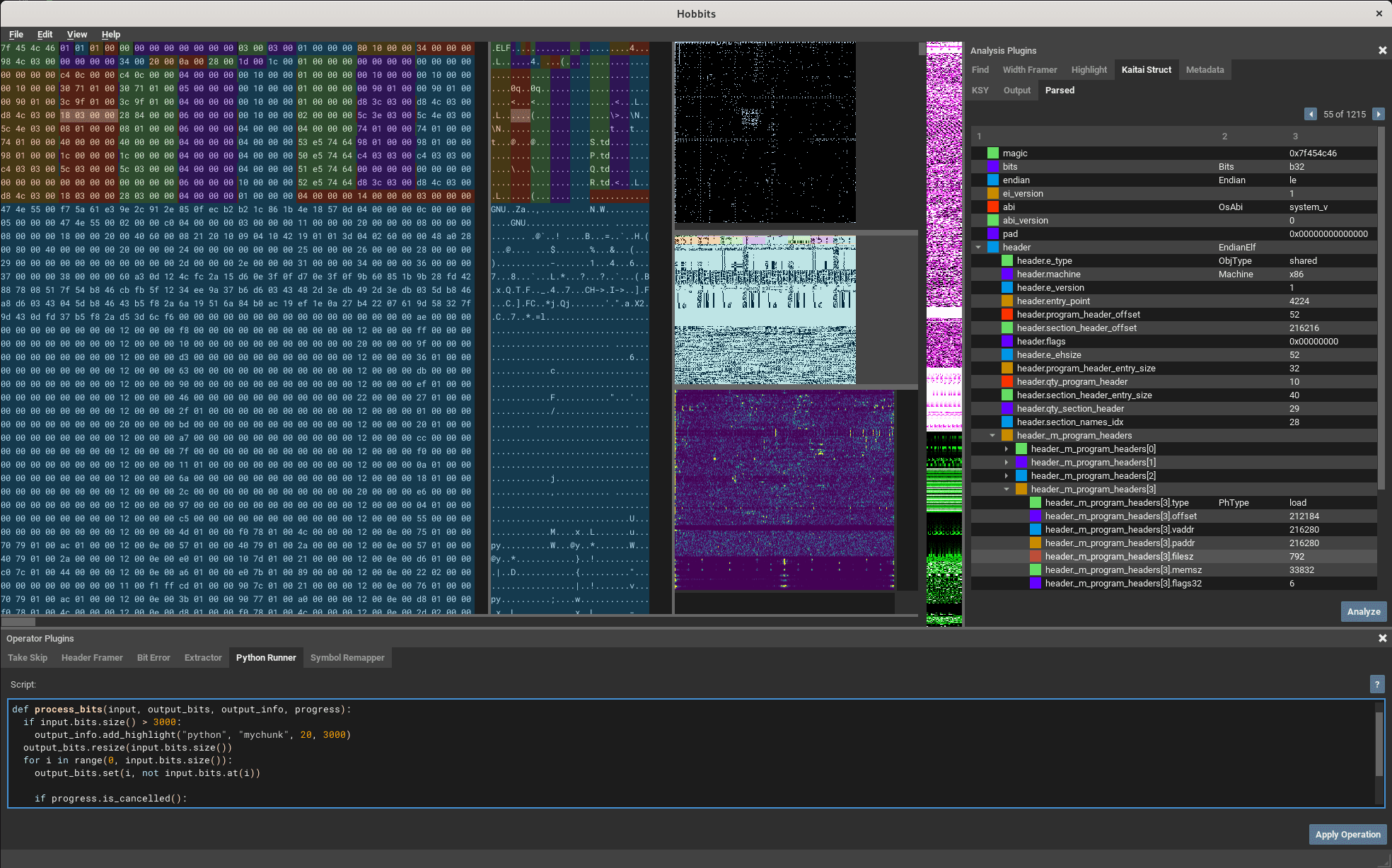Click the Bit Error operator icon
The image size is (1392, 868).
tap(155, 657)
